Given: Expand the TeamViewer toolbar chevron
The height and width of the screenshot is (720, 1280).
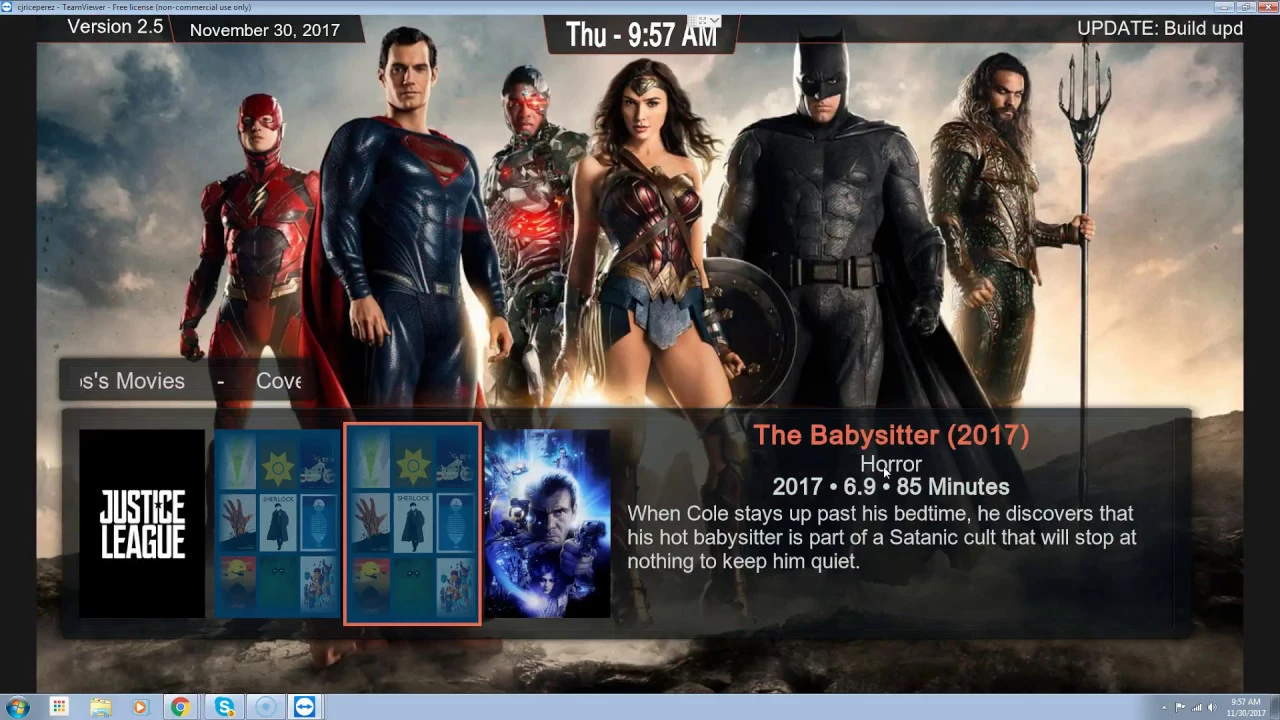Looking at the screenshot, I should 715,20.
